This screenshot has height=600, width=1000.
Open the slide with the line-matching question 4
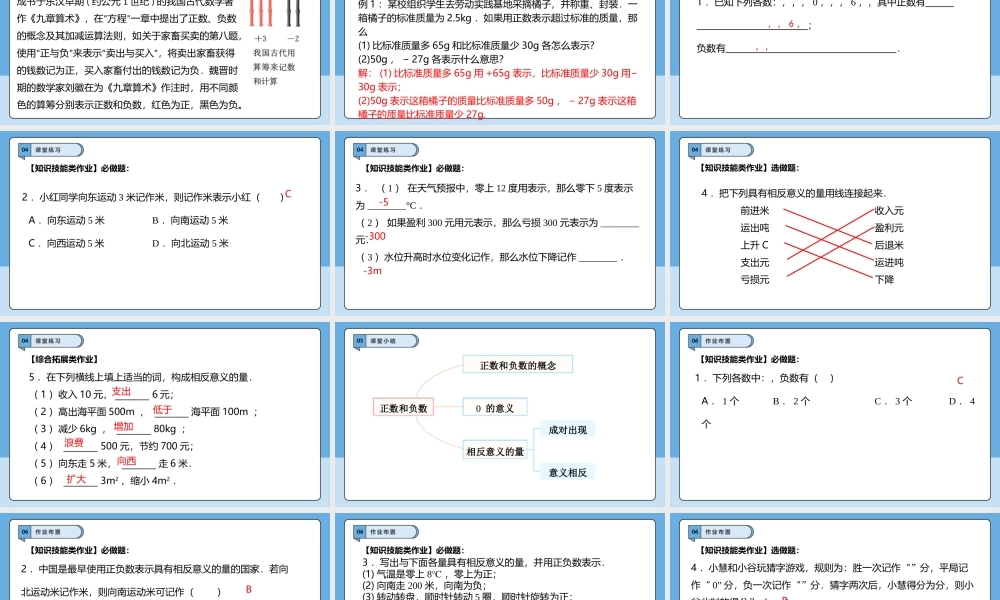point(835,224)
